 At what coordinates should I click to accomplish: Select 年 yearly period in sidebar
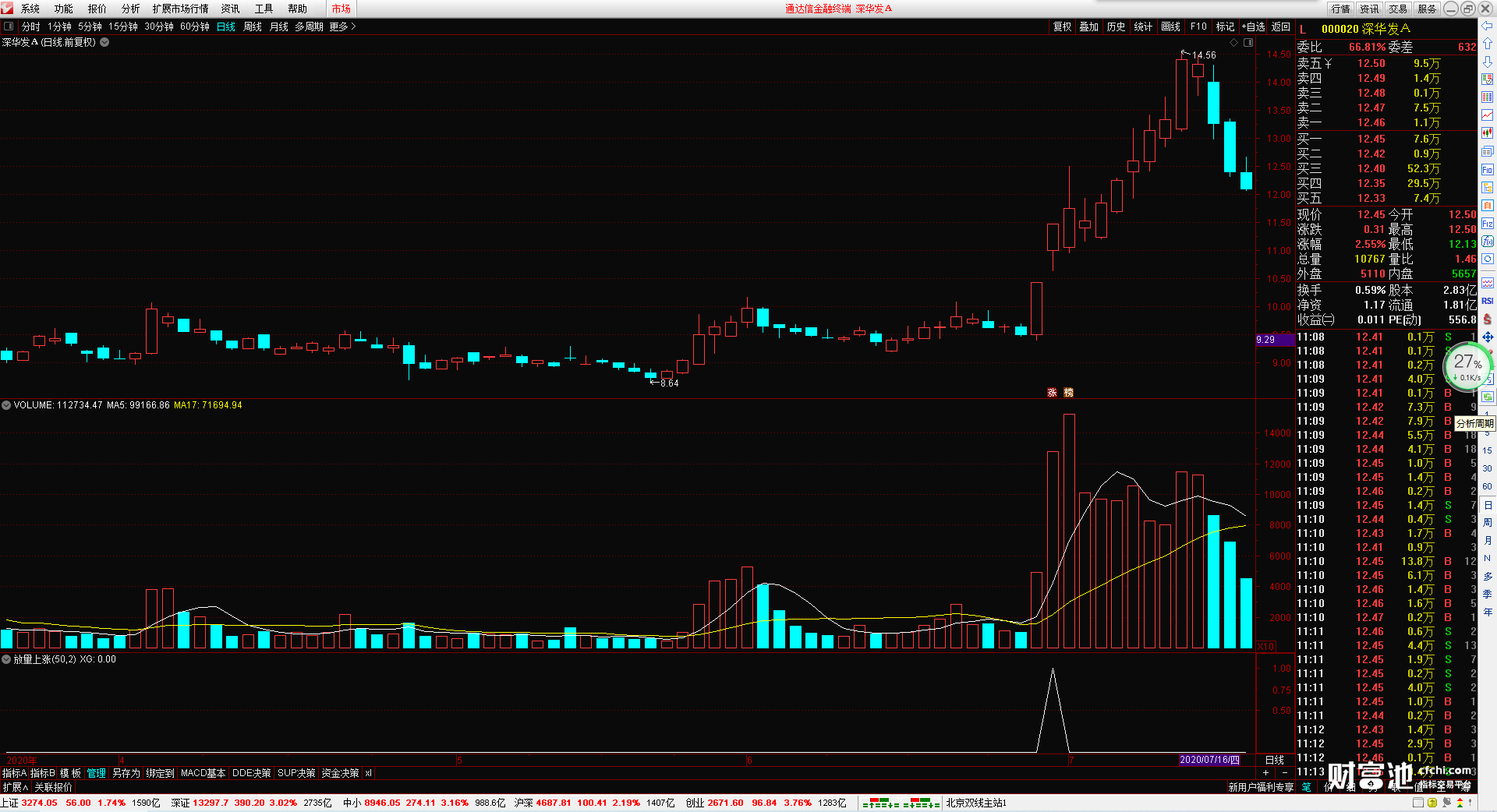point(1488,613)
